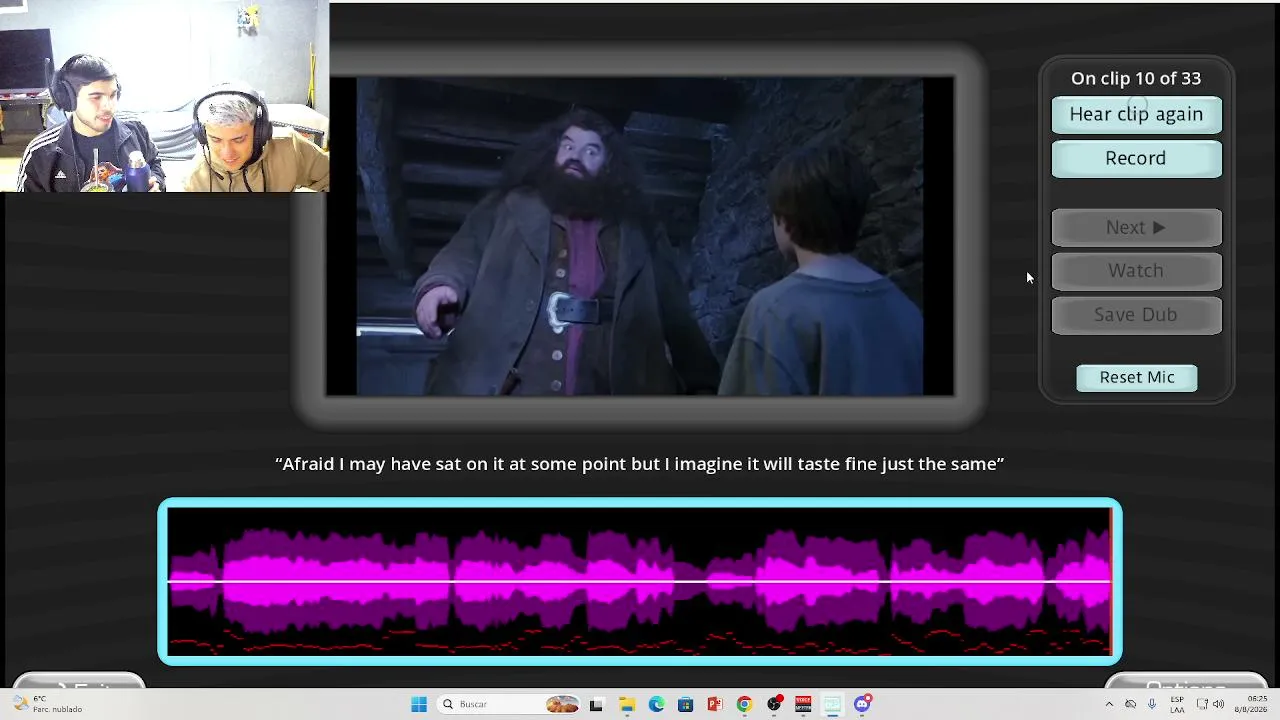Screen dimensions: 1280x720
Task: Open Discord from the taskbar
Action: tap(862, 704)
